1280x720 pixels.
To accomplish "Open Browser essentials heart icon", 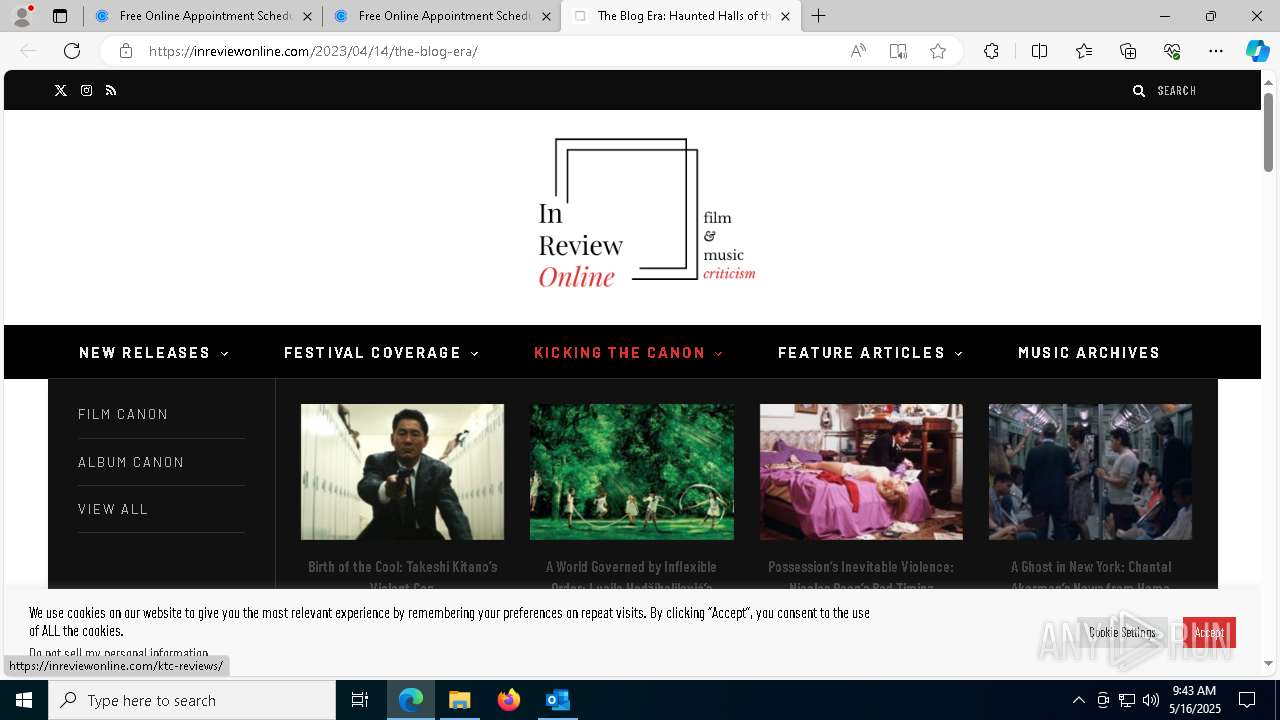I will tap(1172, 51).
